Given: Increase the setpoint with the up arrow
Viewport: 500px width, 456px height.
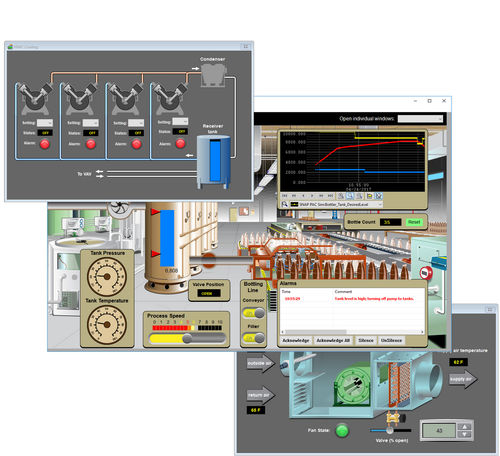Looking at the screenshot, I should [x=464, y=427].
